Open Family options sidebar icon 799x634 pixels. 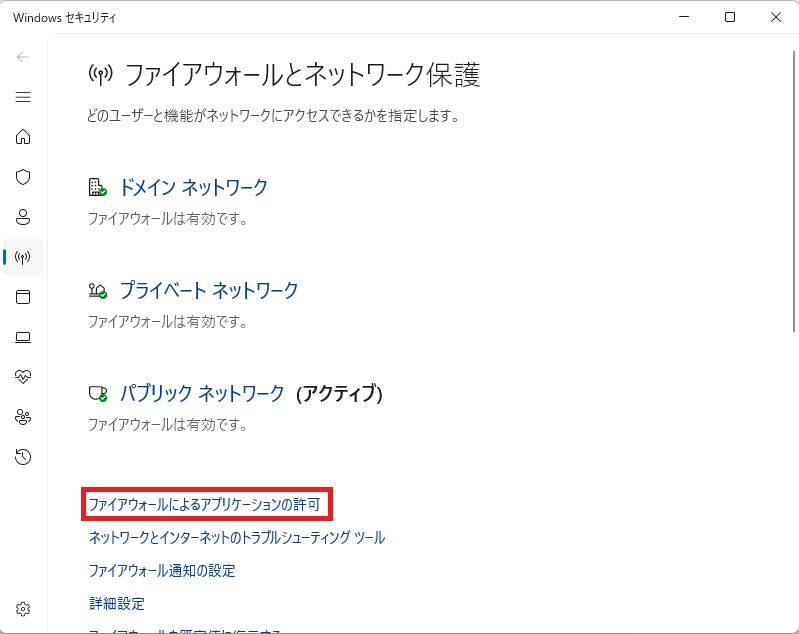(x=23, y=417)
